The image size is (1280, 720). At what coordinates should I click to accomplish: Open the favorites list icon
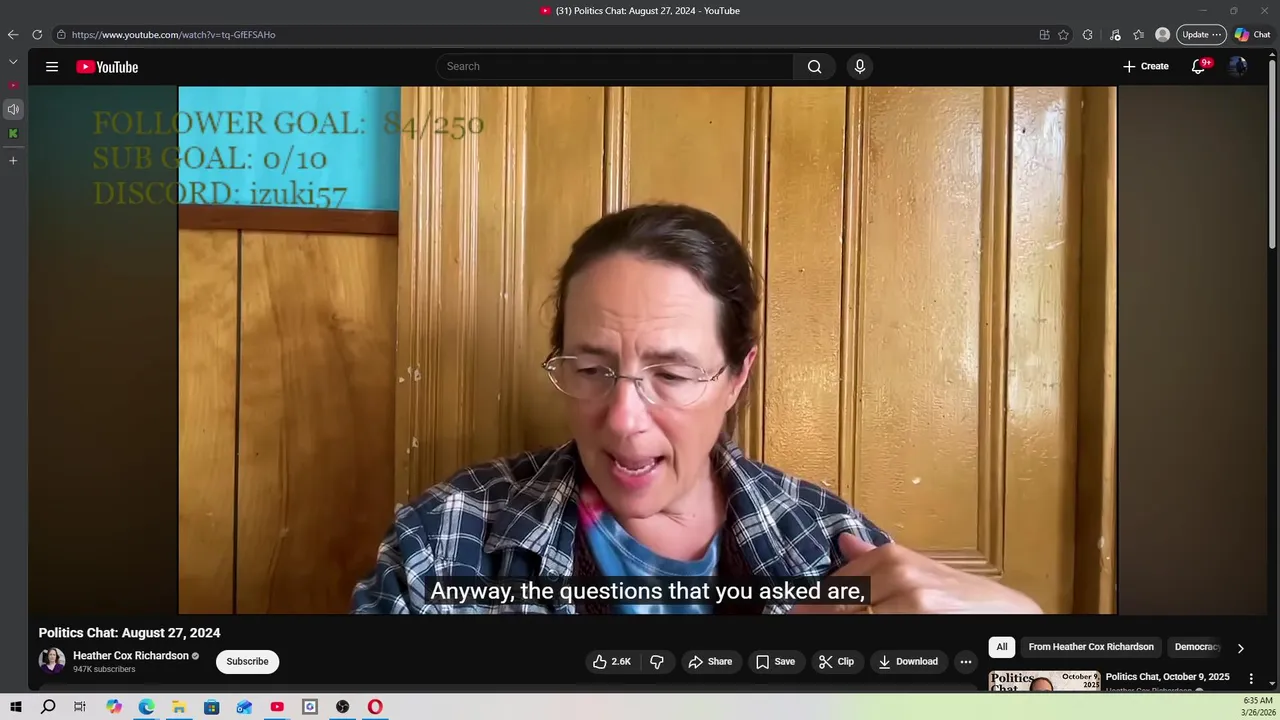1138,34
